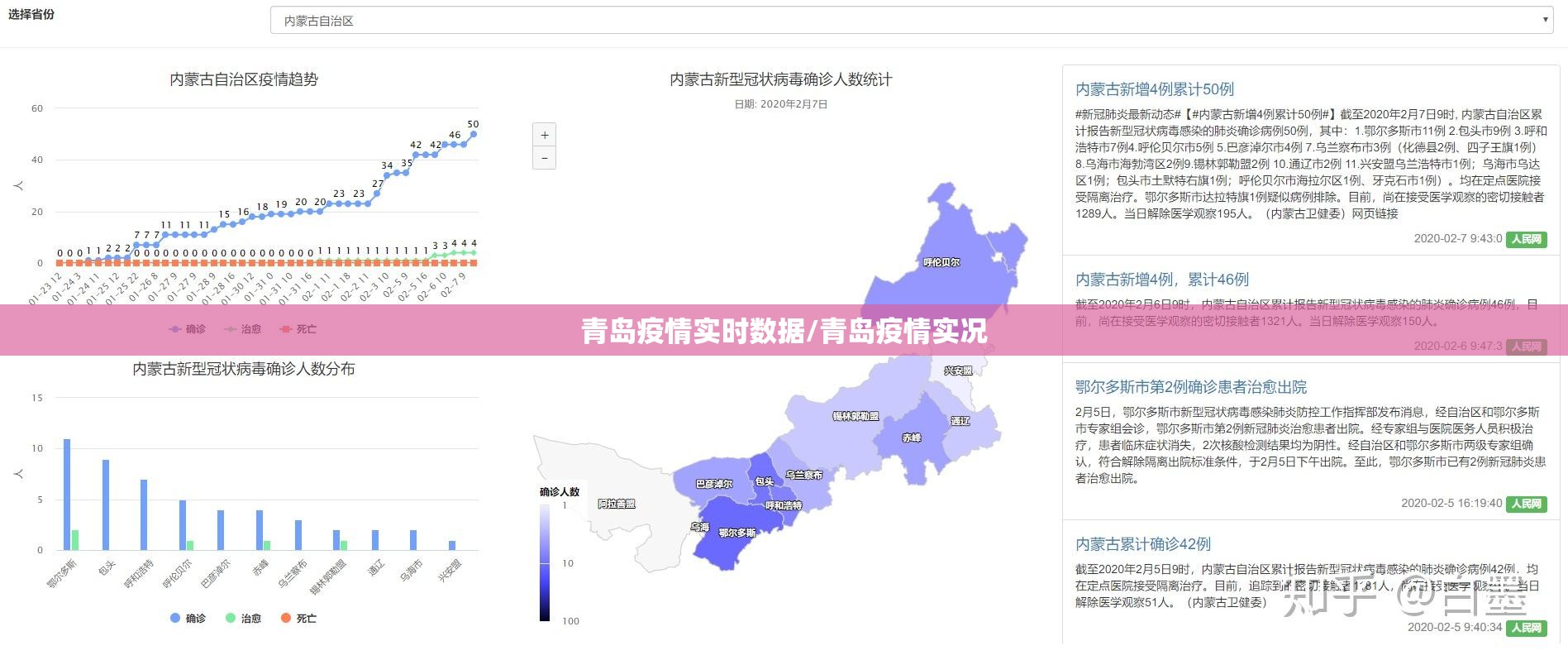Image resolution: width=1568 pixels, height=660 pixels.
Task: Open news headline 内蒙古新增4例,累计46例
Action: pyautogui.click(x=1161, y=280)
